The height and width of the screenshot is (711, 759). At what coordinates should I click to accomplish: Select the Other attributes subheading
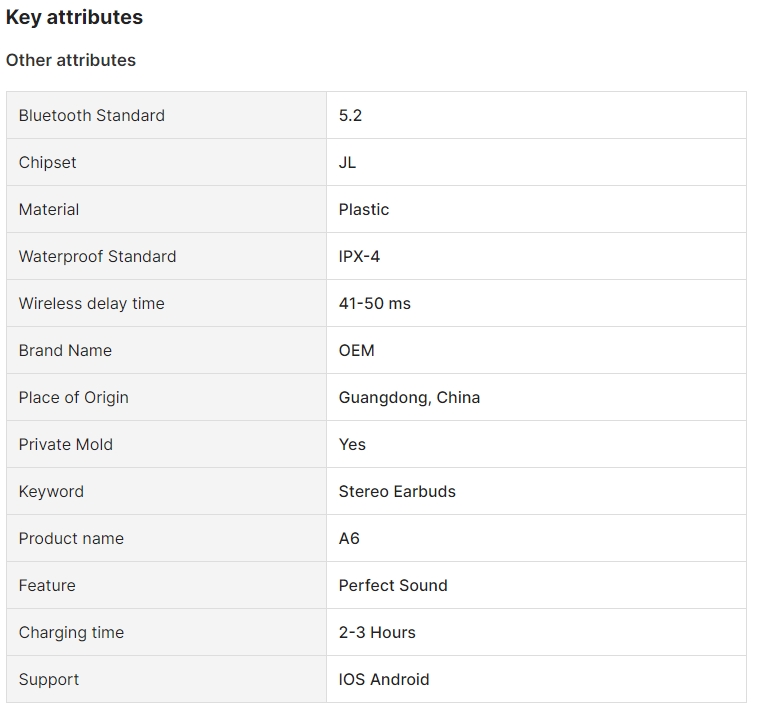tap(71, 60)
